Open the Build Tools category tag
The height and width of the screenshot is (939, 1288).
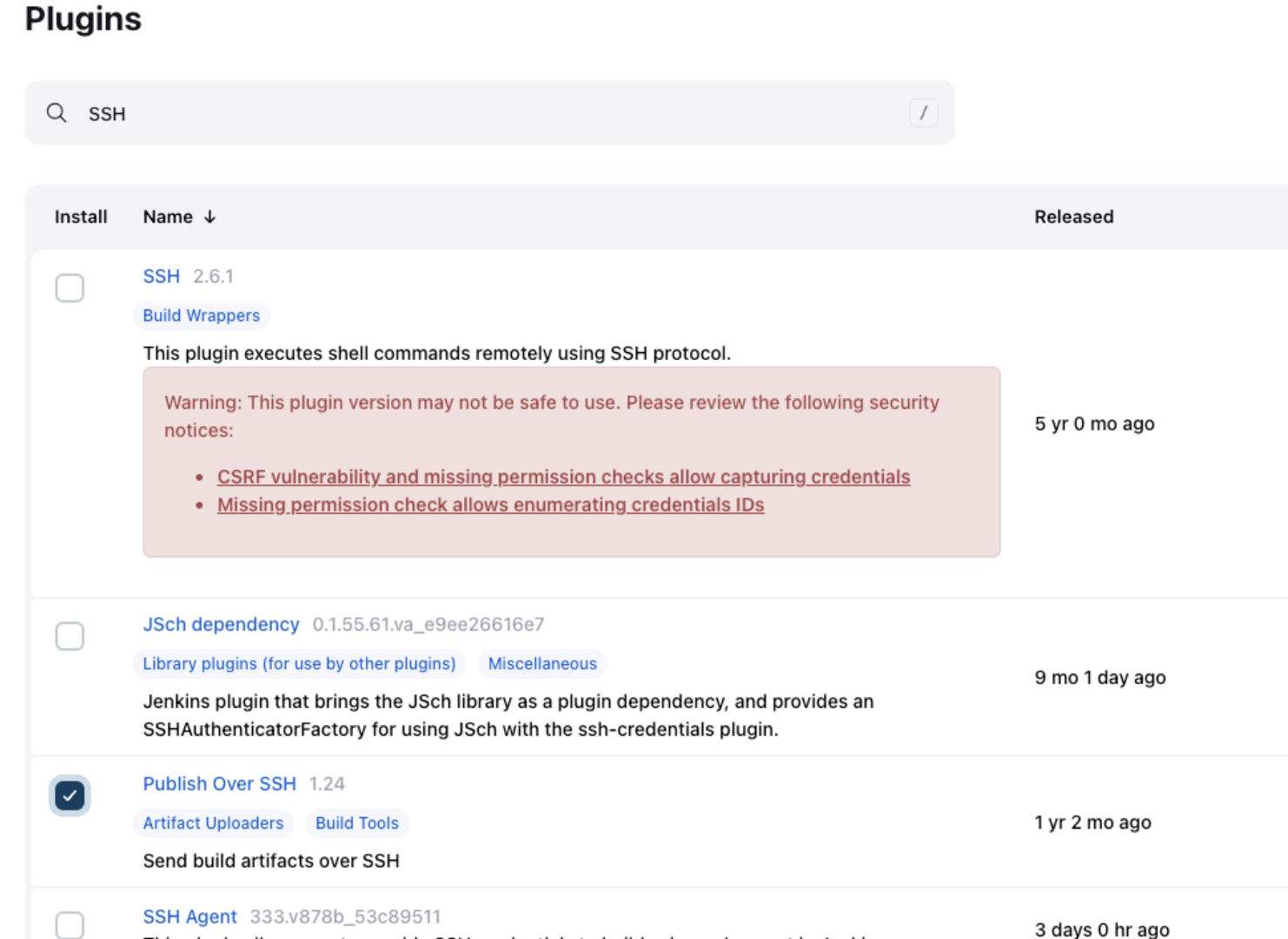[357, 823]
